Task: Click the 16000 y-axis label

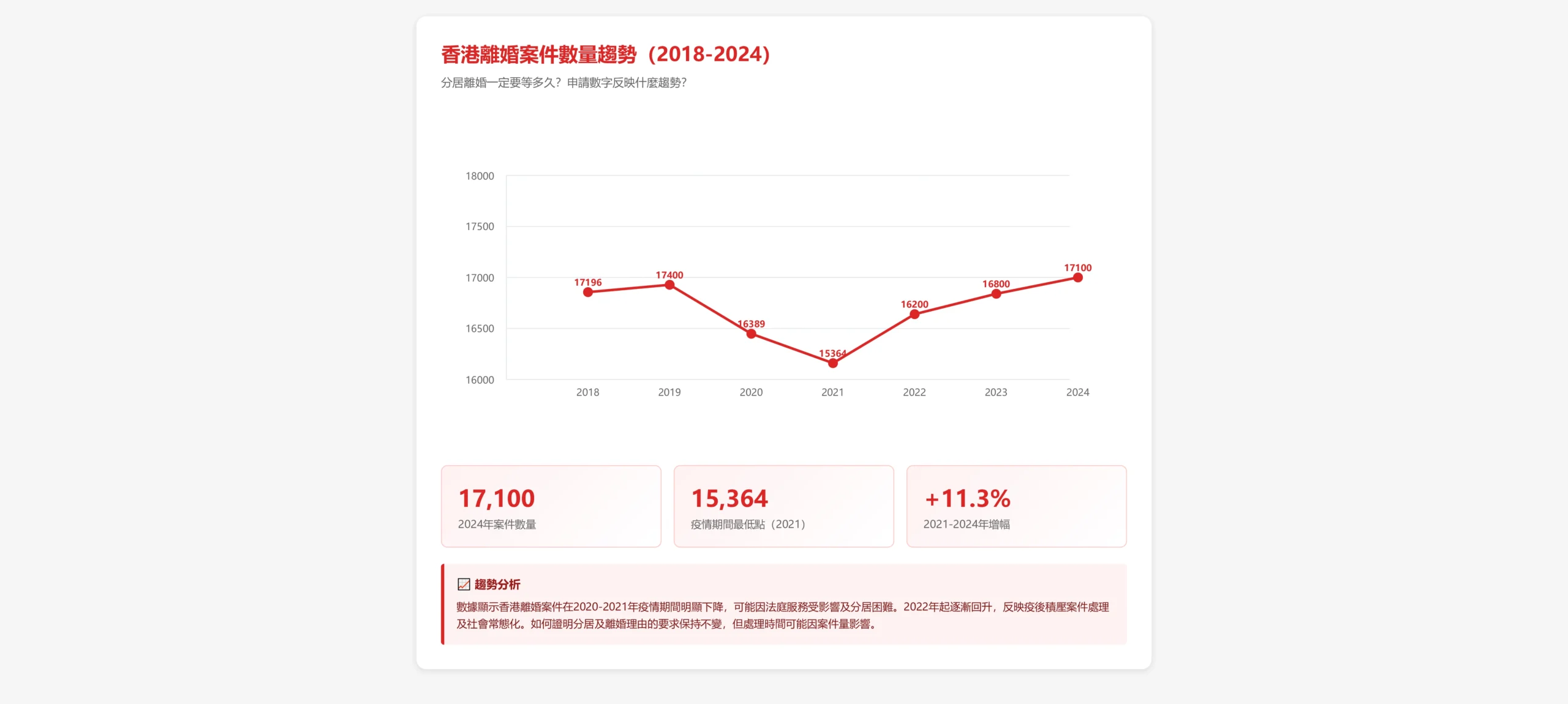Action: coord(480,380)
